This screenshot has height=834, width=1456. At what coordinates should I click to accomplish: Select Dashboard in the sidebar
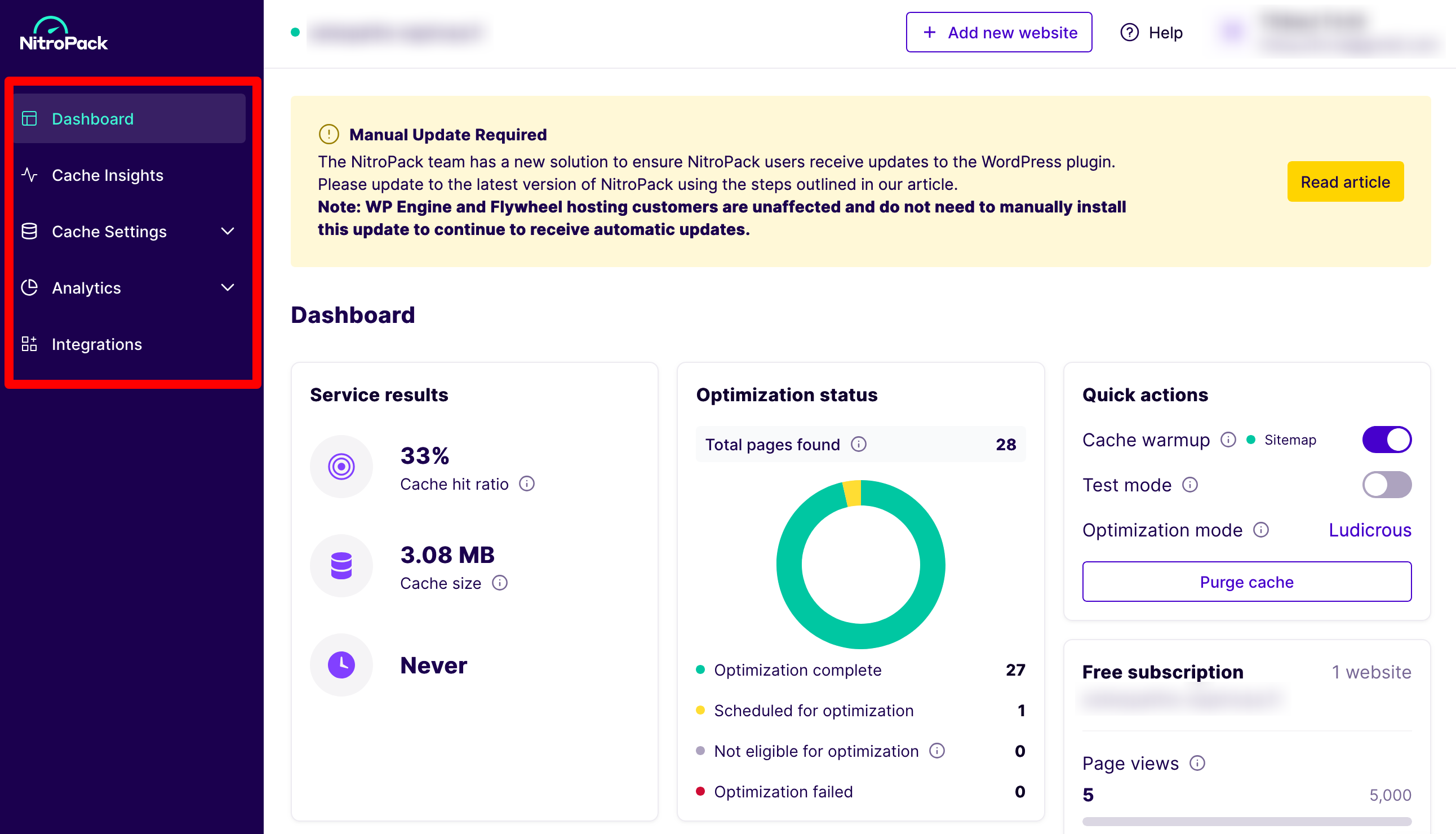click(x=93, y=118)
